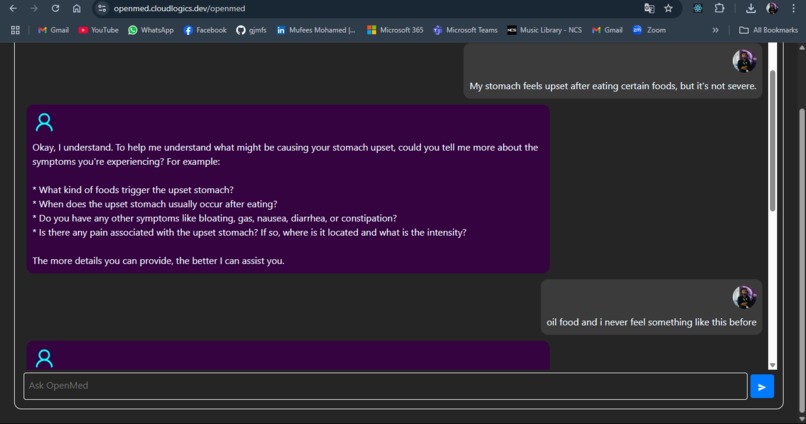This screenshot has height=424, width=806.
Task: Focus the Ask OpenMed input field
Action: (x=386, y=386)
